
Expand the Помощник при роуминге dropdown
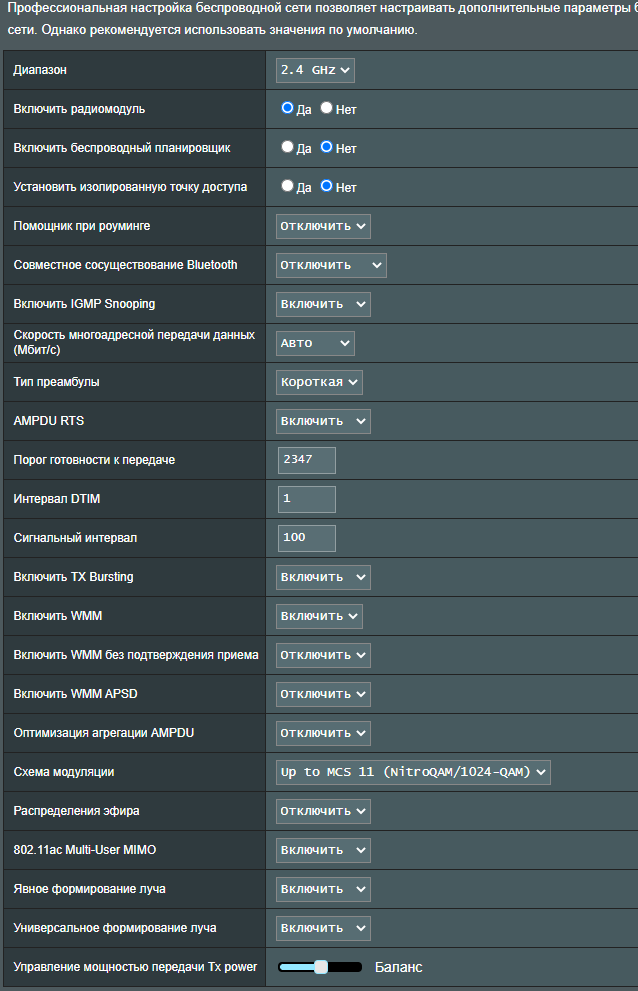(323, 226)
